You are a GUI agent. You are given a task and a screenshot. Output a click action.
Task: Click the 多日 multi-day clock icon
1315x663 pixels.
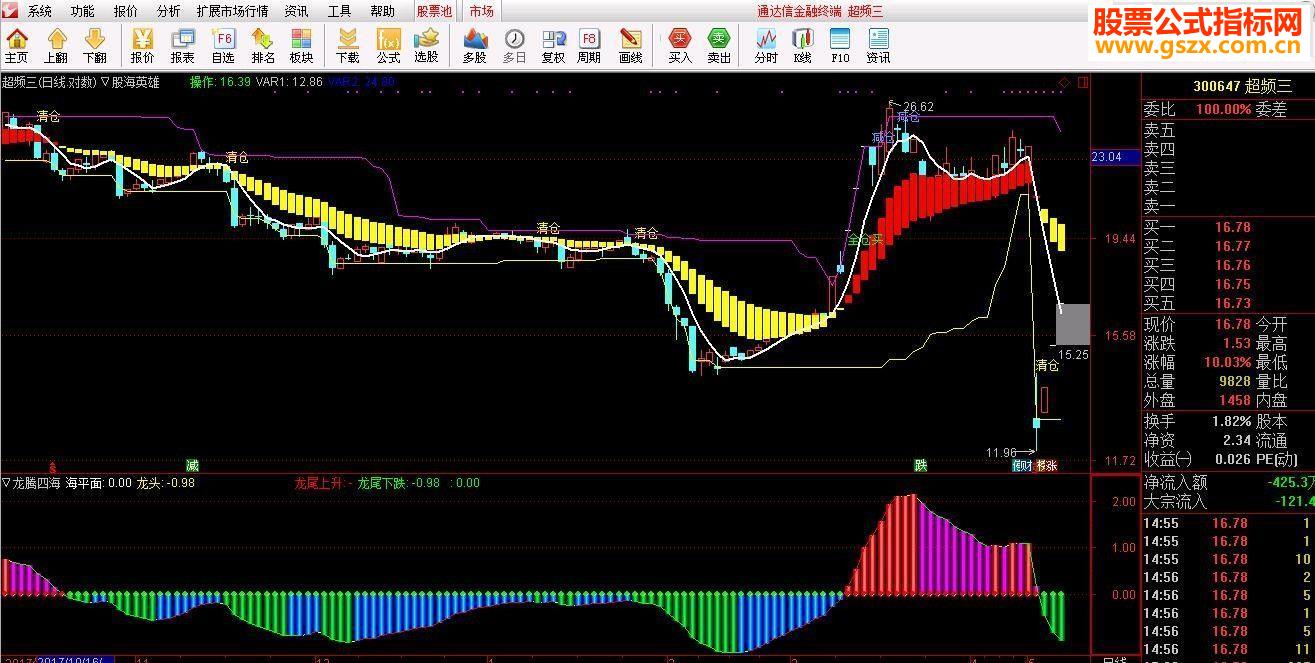[x=514, y=46]
